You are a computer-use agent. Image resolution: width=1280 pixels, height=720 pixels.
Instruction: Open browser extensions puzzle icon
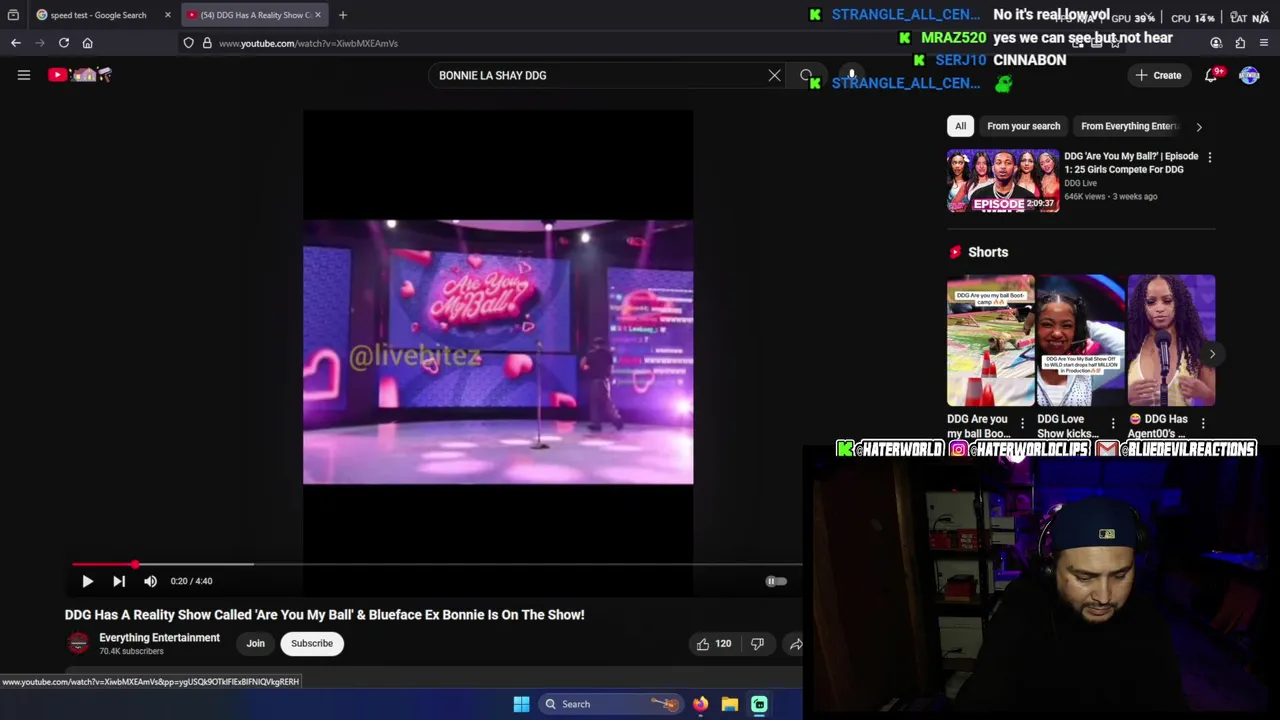(x=1240, y=43)
